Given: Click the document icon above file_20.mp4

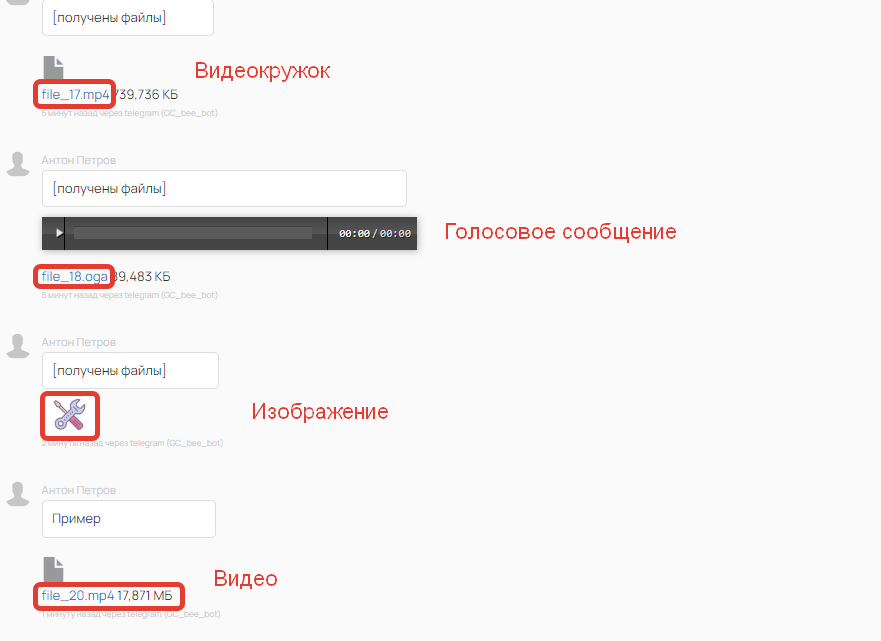Looking at the screenshot, I should click(53, 569).
